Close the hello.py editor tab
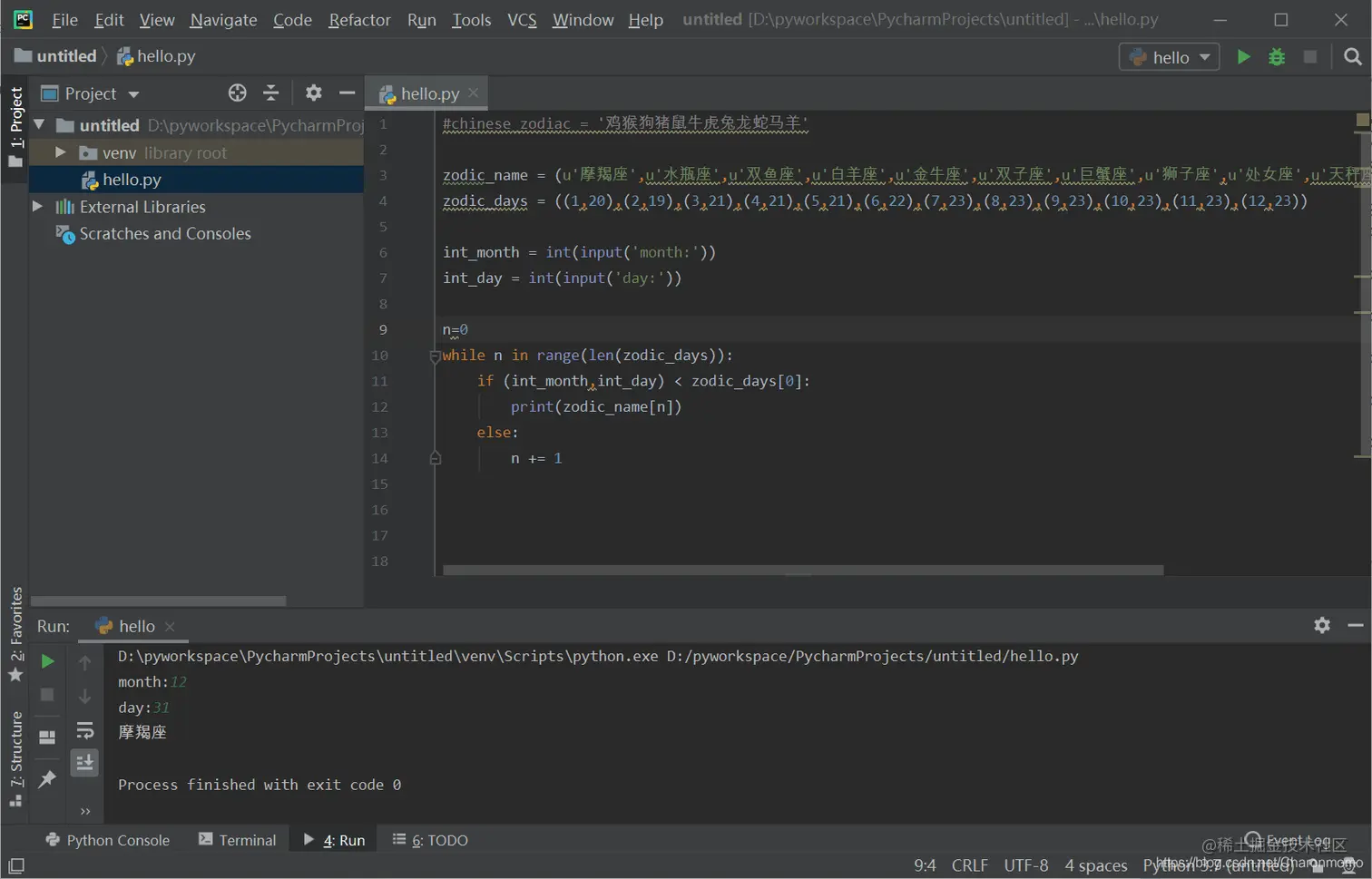1372x879 pixels. coord(474,93)
